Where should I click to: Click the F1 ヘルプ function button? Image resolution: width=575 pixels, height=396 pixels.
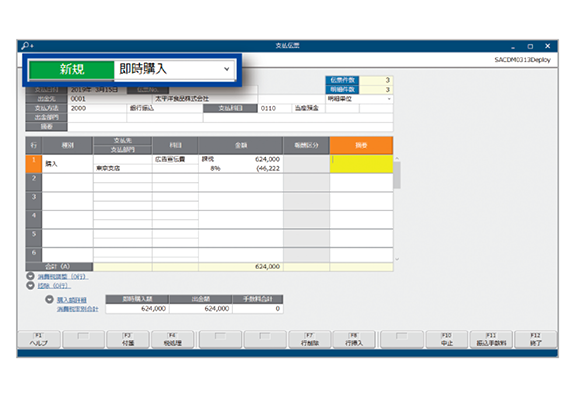pyautogui.click(x=39, y=339)
